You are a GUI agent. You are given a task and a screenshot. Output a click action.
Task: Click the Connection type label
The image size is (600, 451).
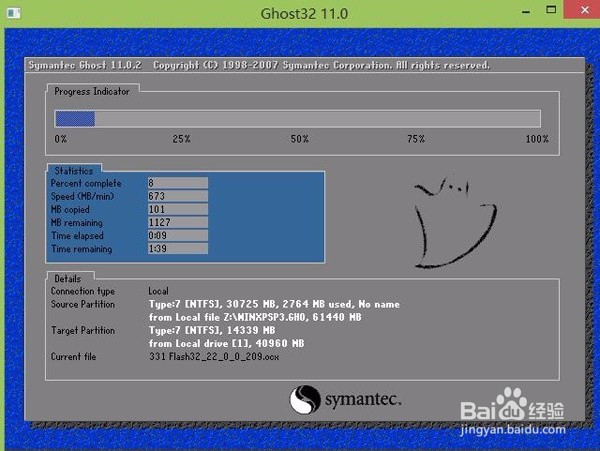pos(83,291)
